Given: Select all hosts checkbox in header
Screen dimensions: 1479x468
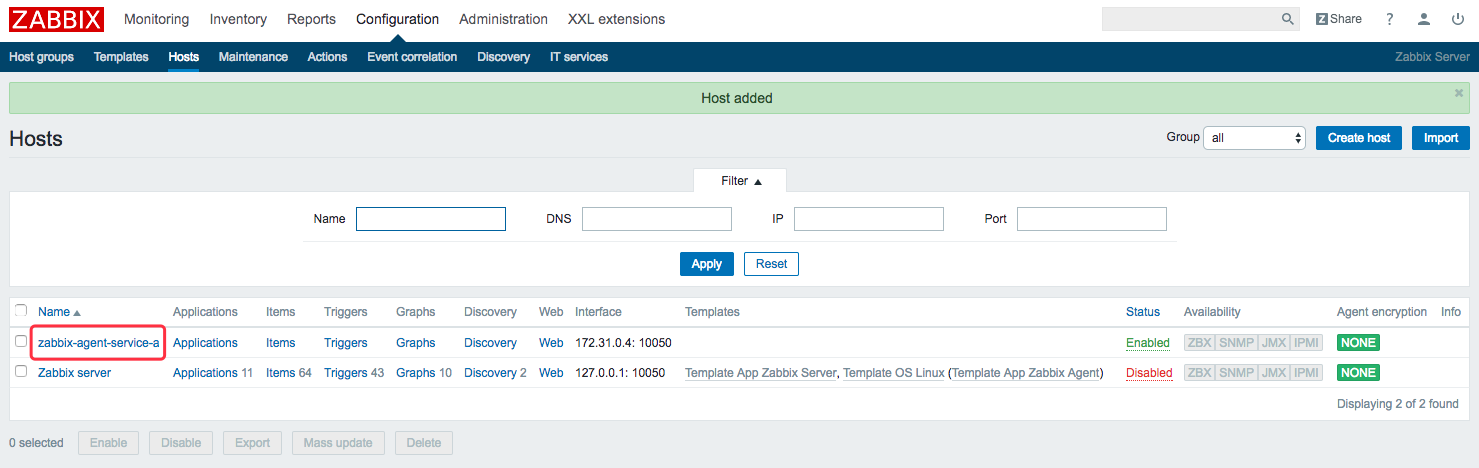Looking at the screenshot, I should 21,311.
